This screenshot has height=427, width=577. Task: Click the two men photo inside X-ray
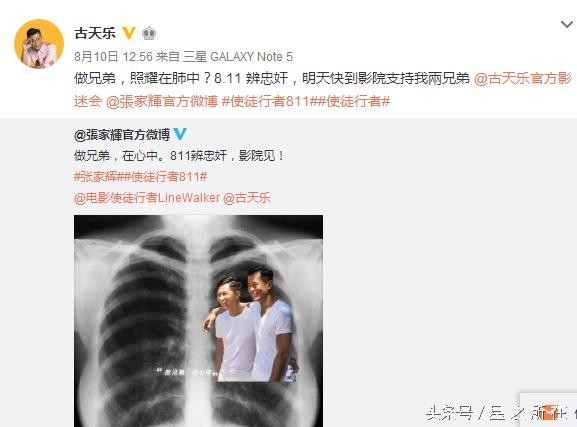[x=252, y=324]
